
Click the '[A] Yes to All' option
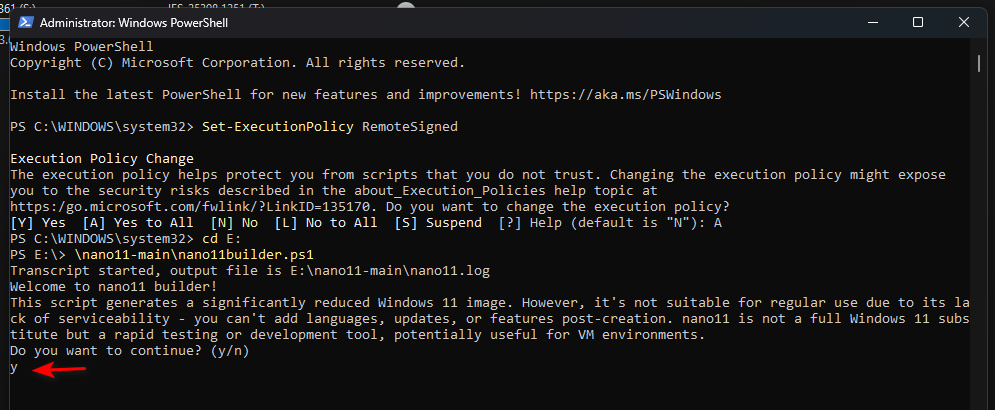coord(138,223)
